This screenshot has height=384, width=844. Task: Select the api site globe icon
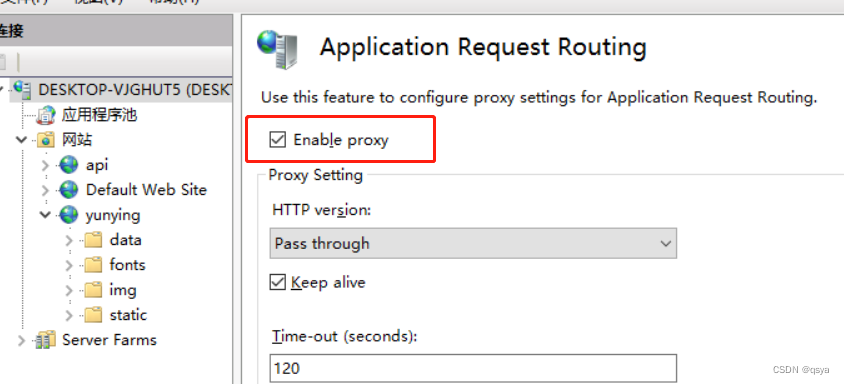pos(69,165)
